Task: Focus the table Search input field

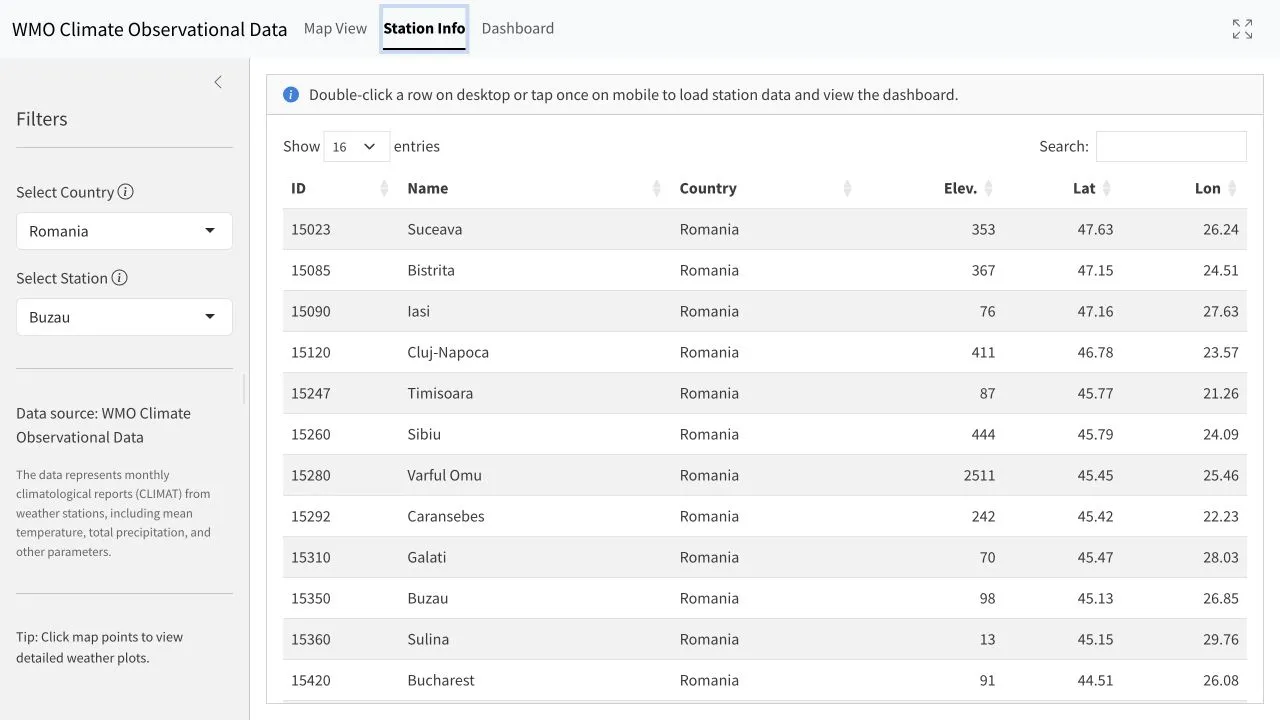Action: (x=1171, y=146)
